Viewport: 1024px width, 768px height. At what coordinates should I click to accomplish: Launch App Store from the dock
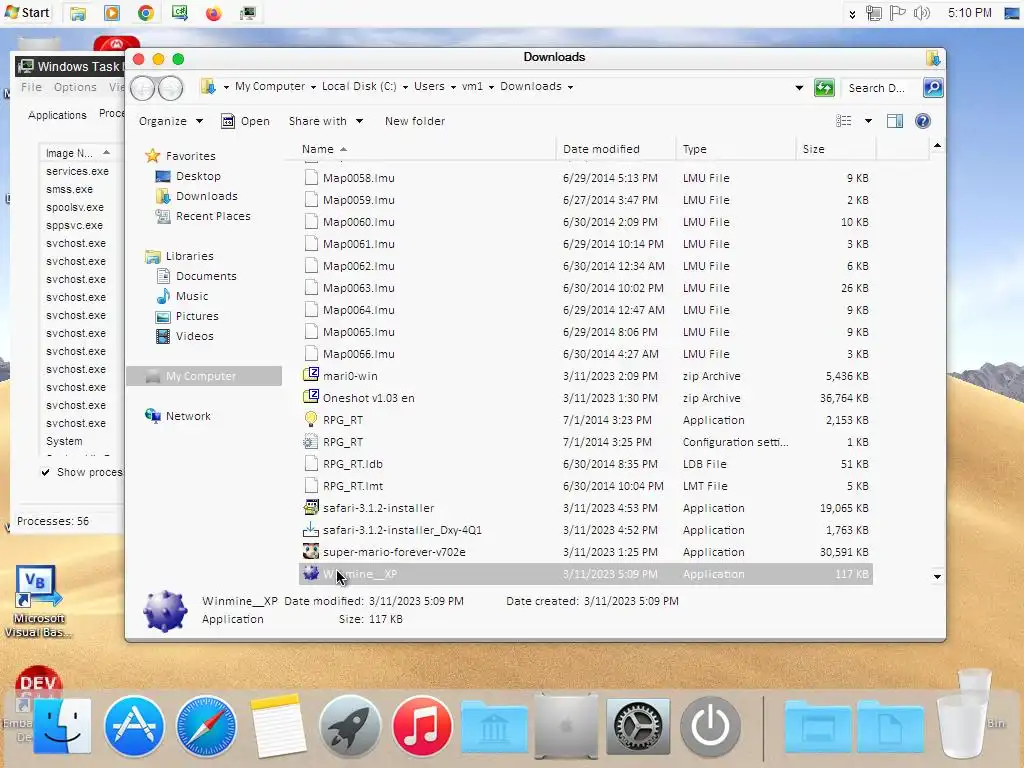(135, 726)
